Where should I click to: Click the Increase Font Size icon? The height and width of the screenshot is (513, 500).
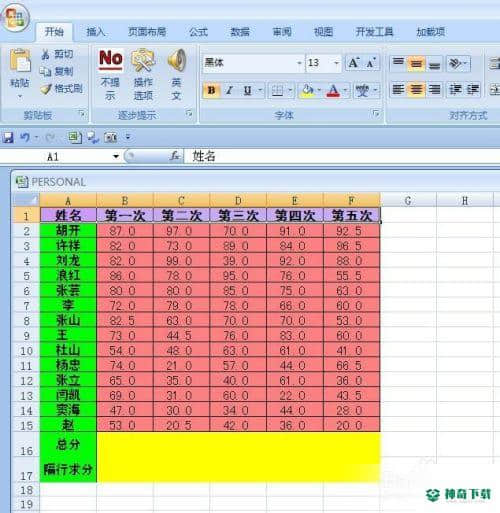pos(353,63)
